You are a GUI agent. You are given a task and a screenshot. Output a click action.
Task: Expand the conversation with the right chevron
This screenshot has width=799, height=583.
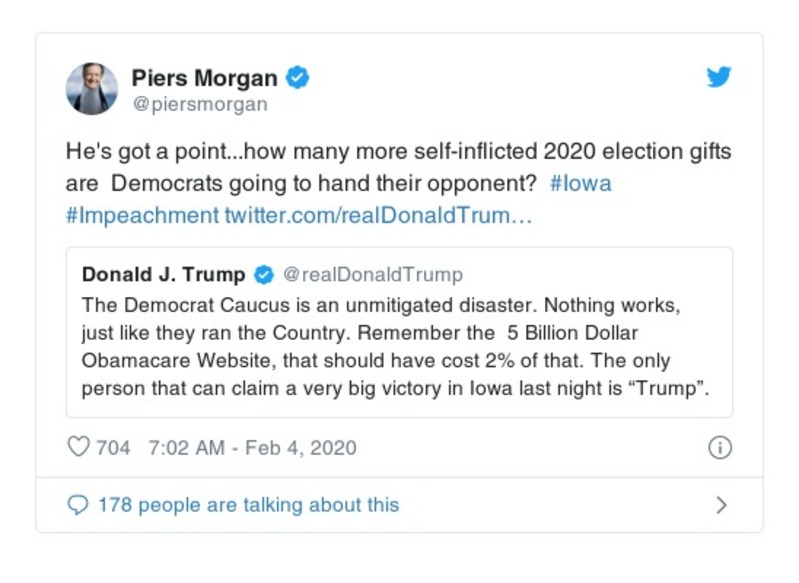721,505
